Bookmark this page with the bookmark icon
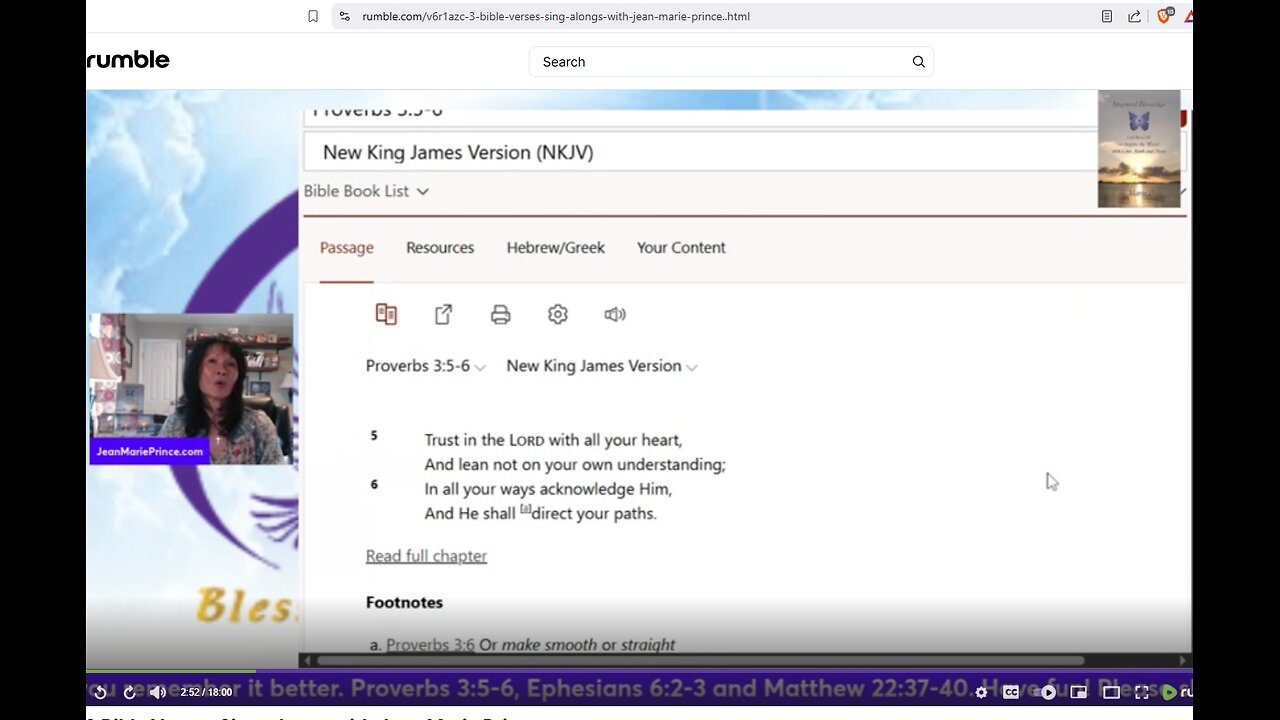 click(x=313, y=16)
